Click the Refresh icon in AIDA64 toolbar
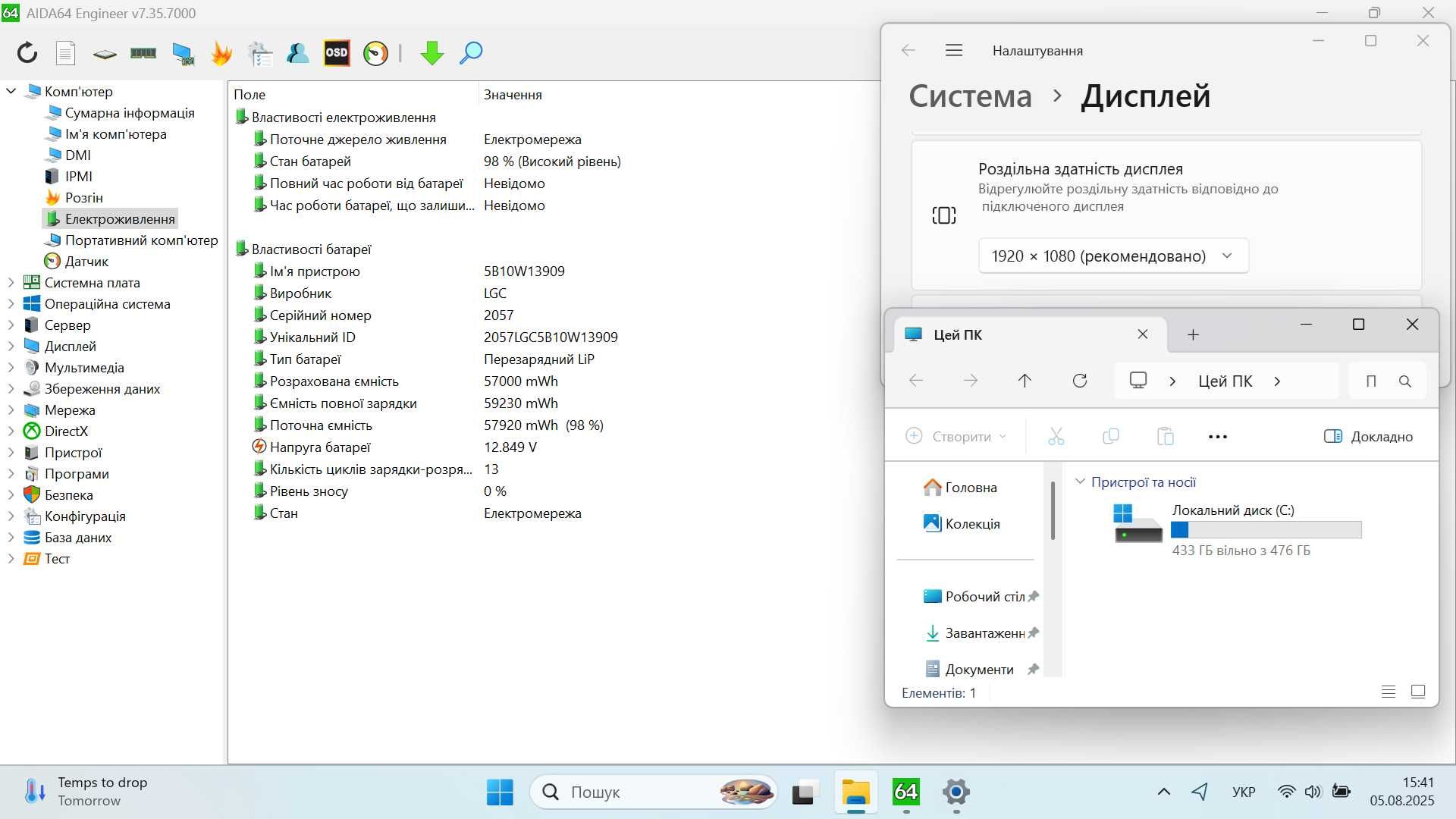Image resolution: width=1456 pixels, height=819 pixels. 27,52
